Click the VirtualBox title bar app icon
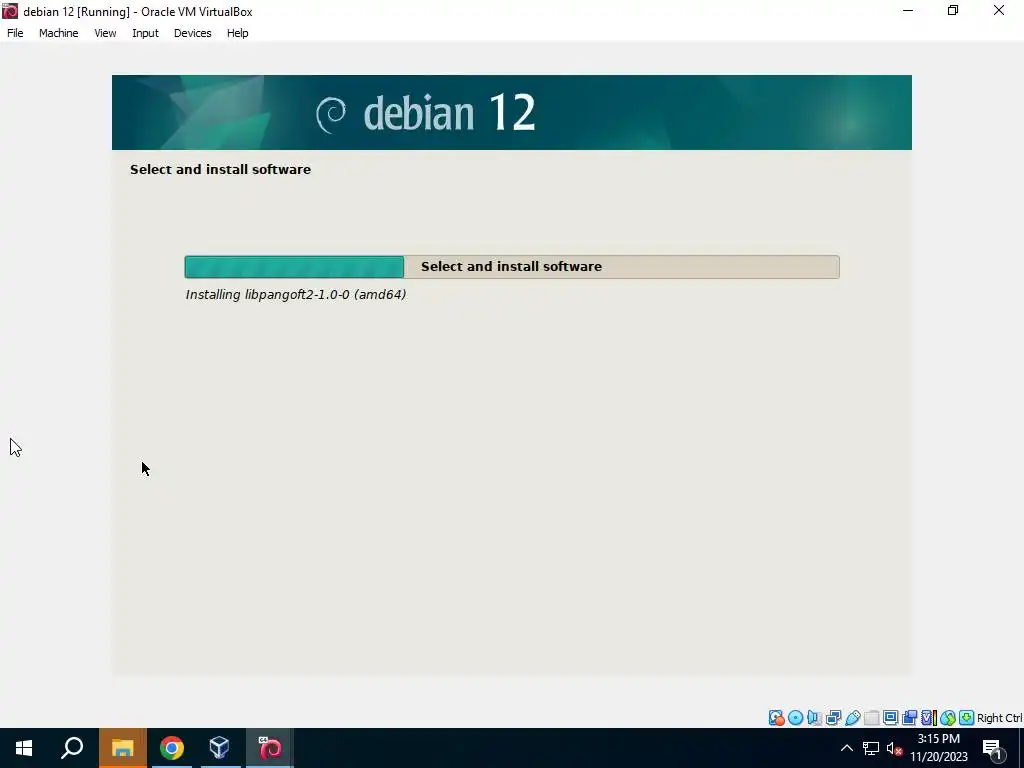Viewport: 1024px width, 768px height. coord(10,11)
